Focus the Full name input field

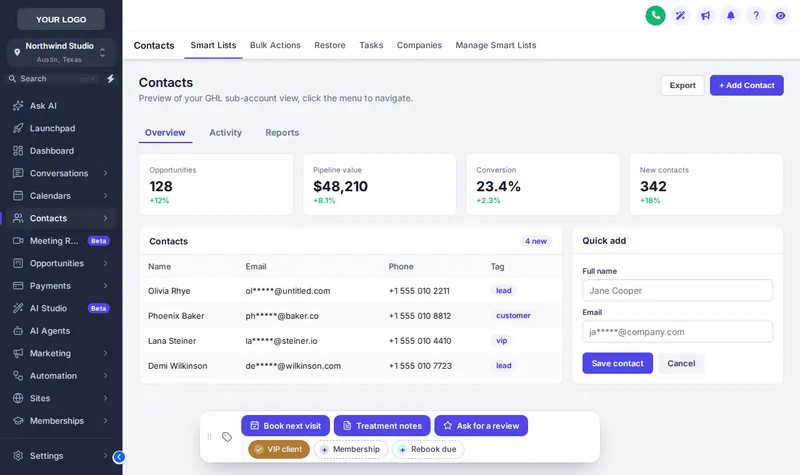point(677,290)
